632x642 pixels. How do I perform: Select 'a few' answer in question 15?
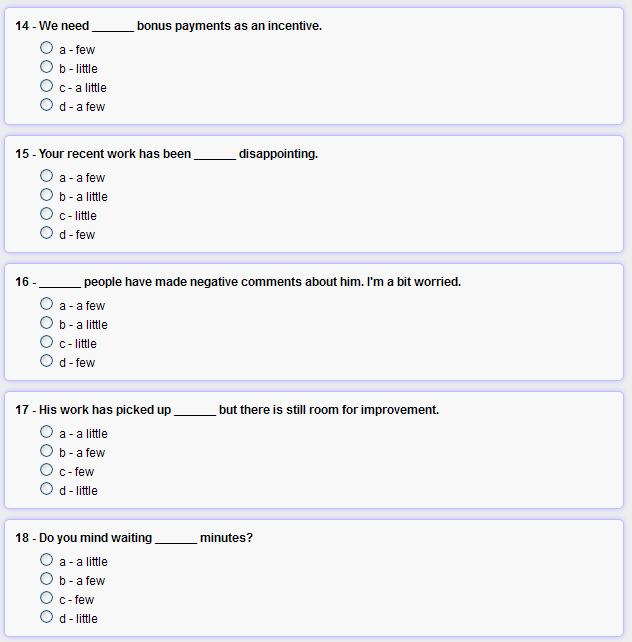point(47,176)
